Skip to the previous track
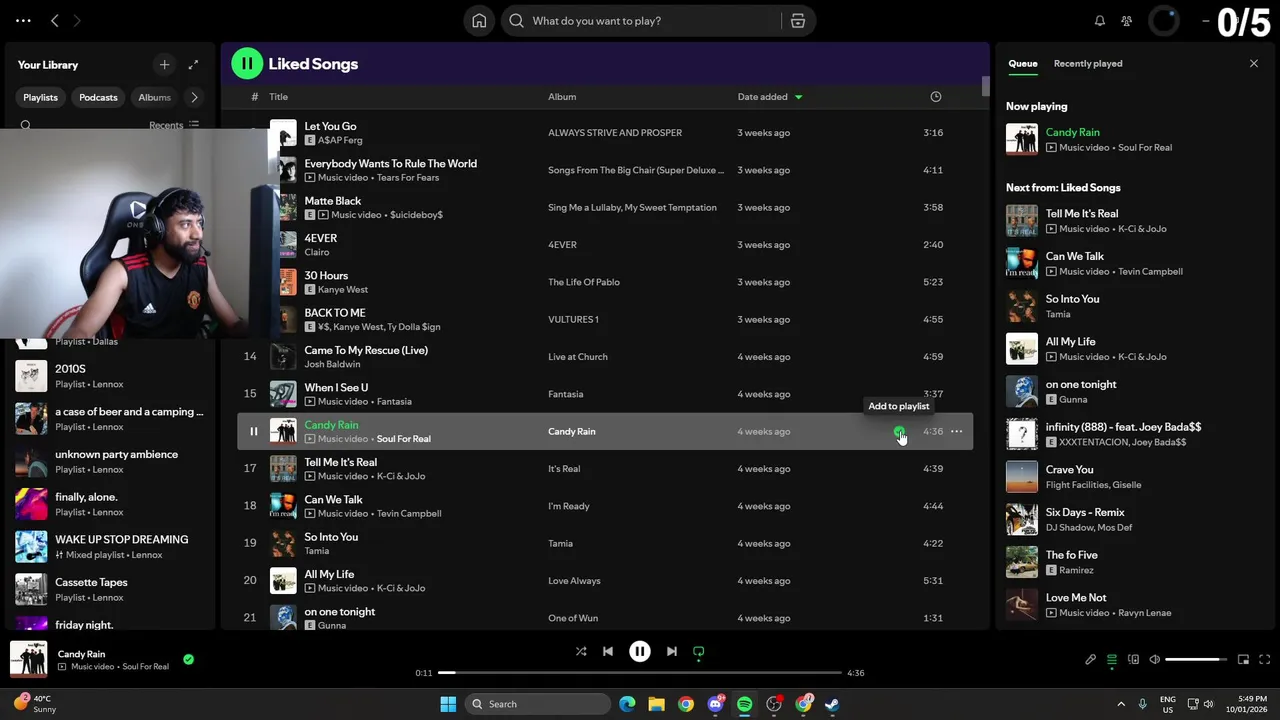 (x=607, y=651)
